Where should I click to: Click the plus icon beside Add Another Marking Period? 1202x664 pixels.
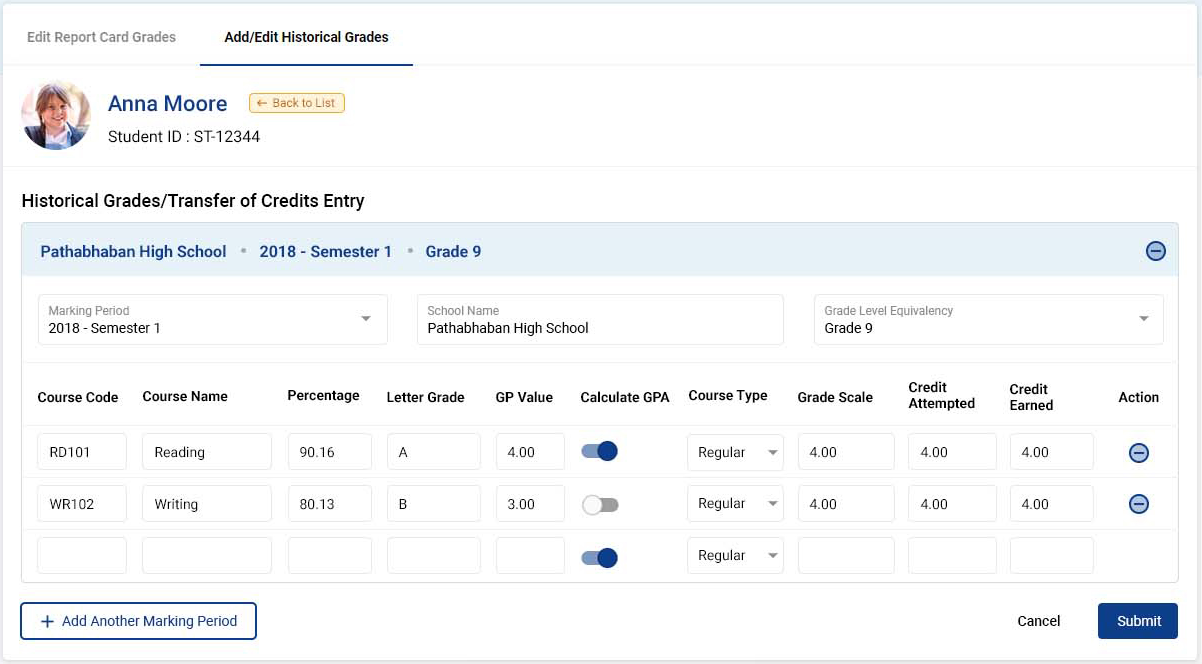(47, 621)
